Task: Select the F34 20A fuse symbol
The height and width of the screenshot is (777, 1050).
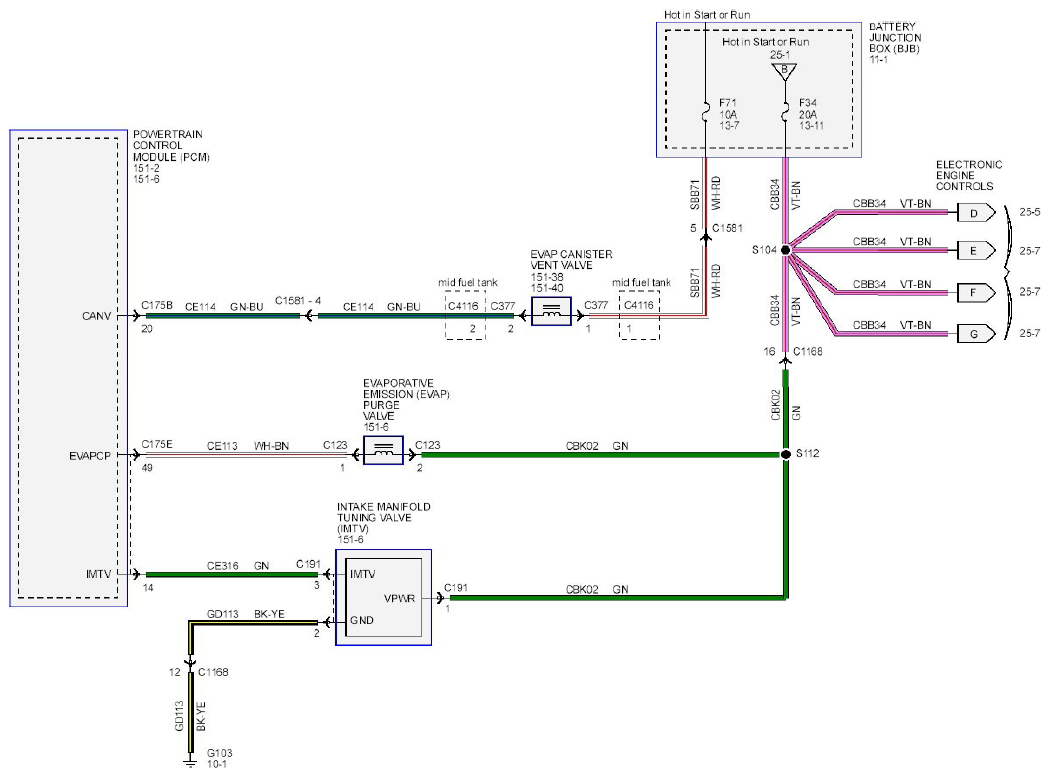Action: coord(785,113)
